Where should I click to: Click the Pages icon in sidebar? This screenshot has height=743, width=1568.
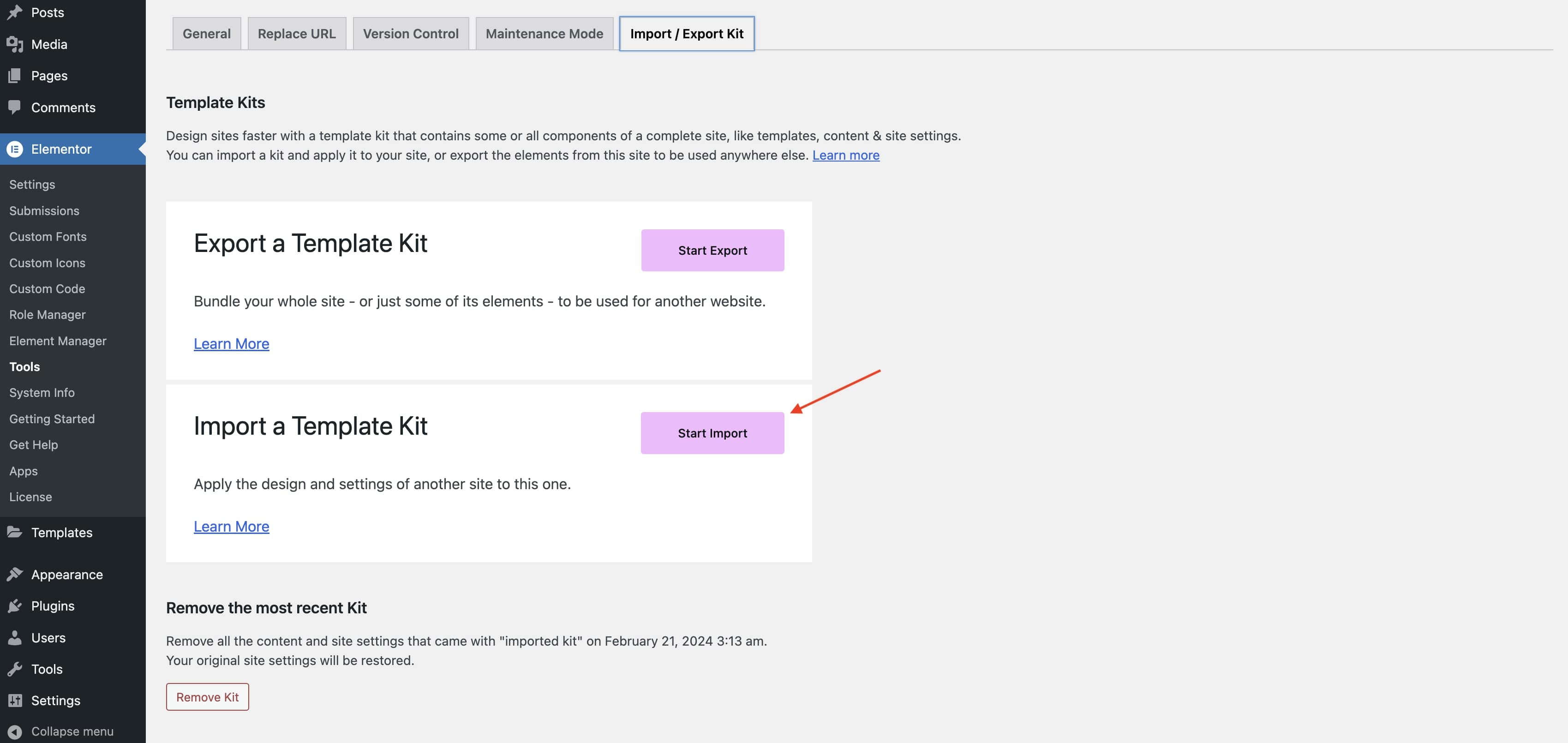point(15,76)
